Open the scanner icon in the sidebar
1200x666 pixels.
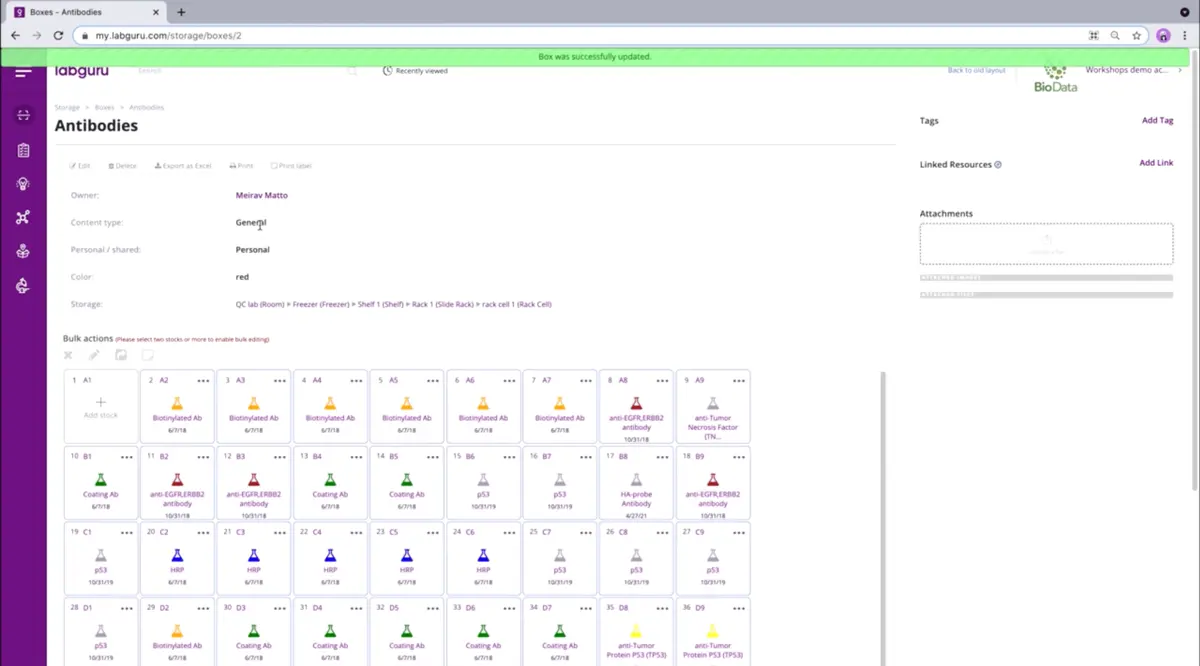23,115
